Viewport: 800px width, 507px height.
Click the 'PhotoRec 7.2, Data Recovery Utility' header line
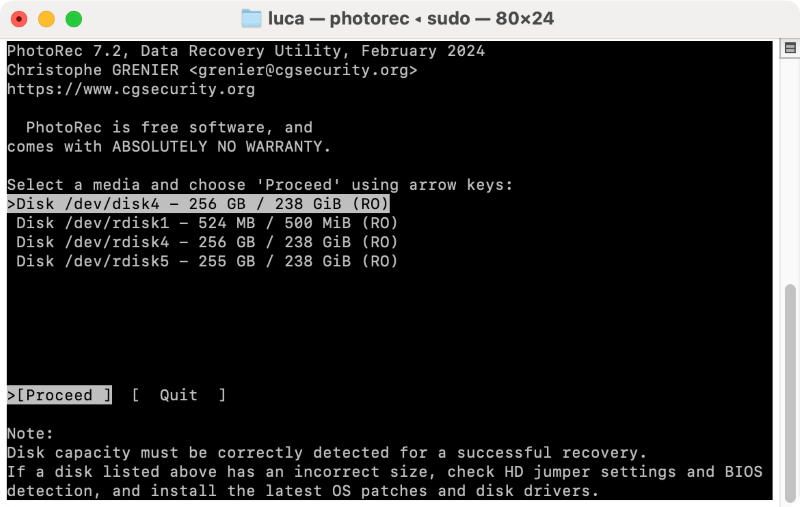click(x=246, y=51)
